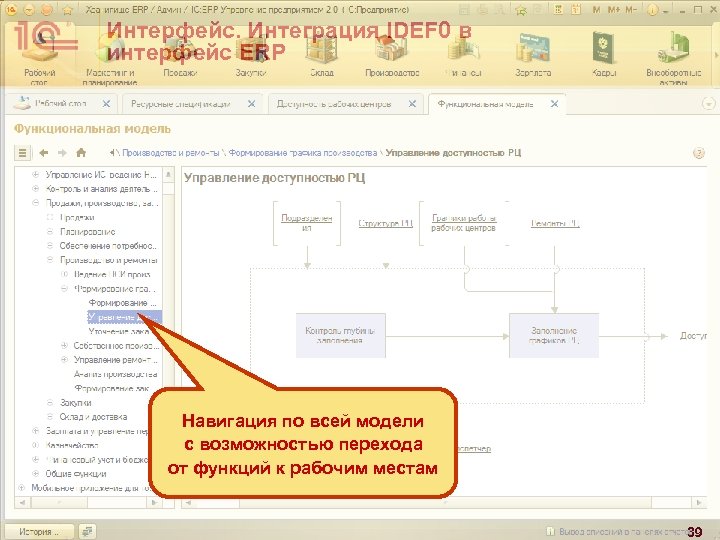This screenshot has height=540, width=720.
Task: Toggle the model tree list button
Action: pos(22,153)
